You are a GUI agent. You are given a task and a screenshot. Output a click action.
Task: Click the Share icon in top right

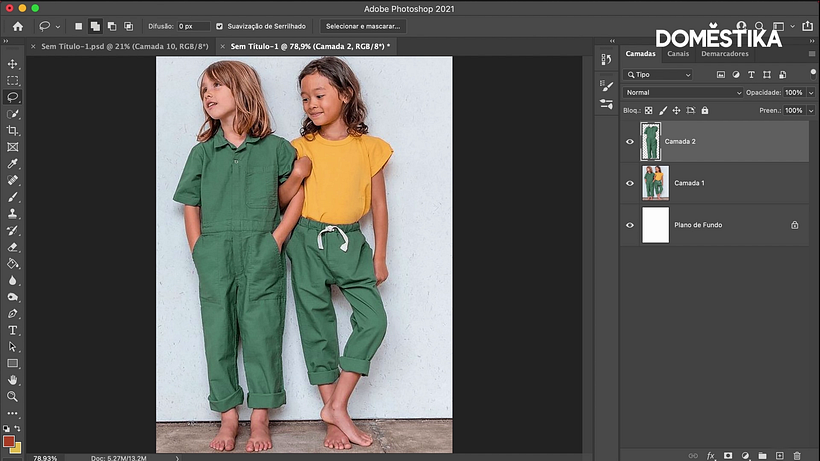click(808, 26)
